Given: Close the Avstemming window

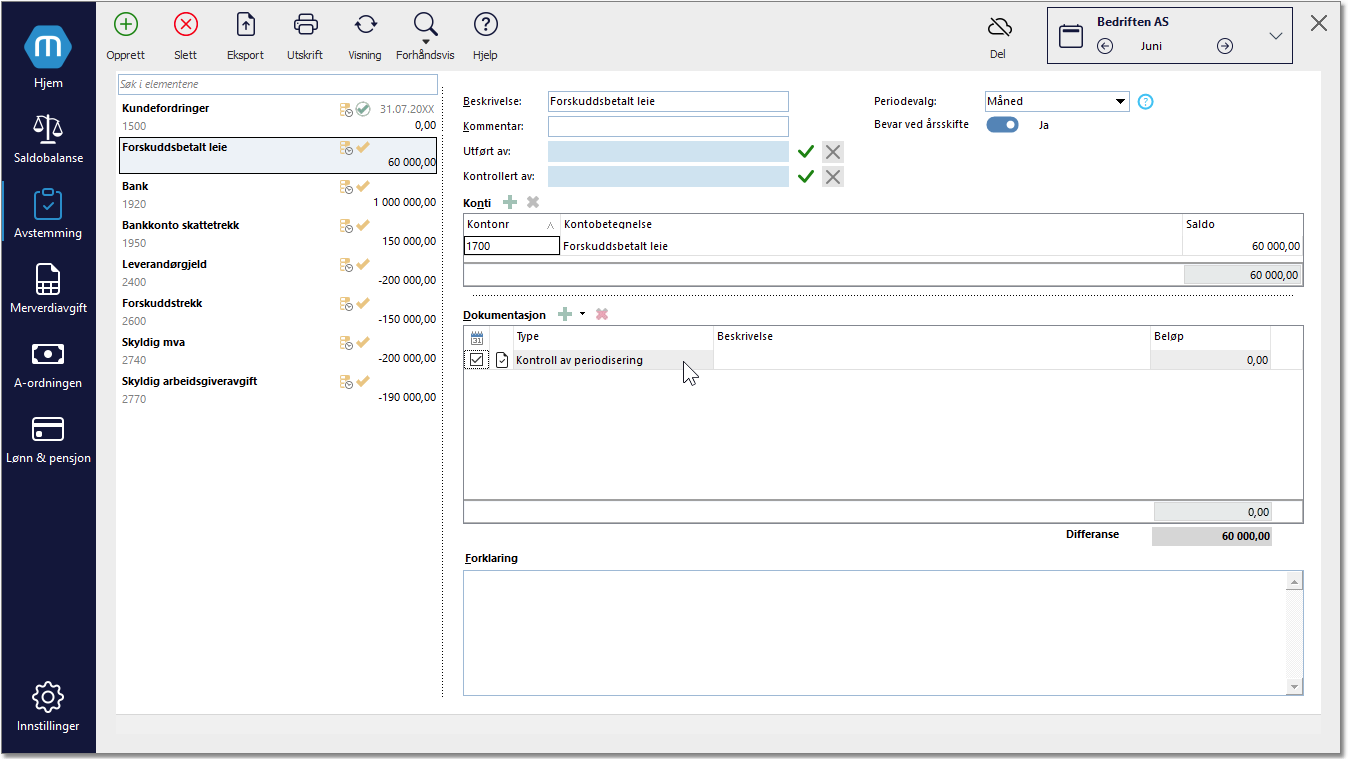Looking at the screenshot, I should pos(1320,24).
